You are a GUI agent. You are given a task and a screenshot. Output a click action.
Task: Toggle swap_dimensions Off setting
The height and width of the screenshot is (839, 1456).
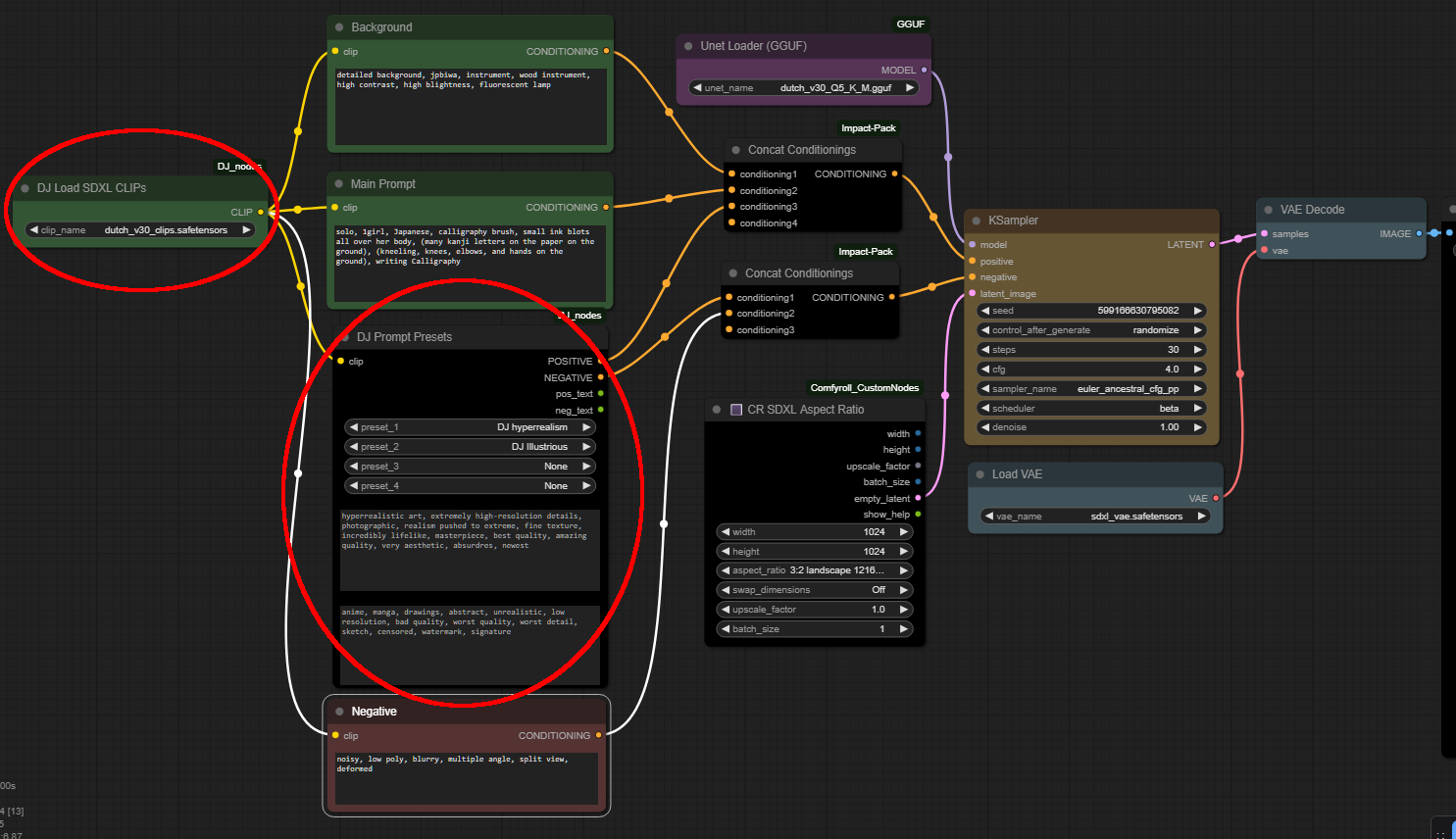815,590
